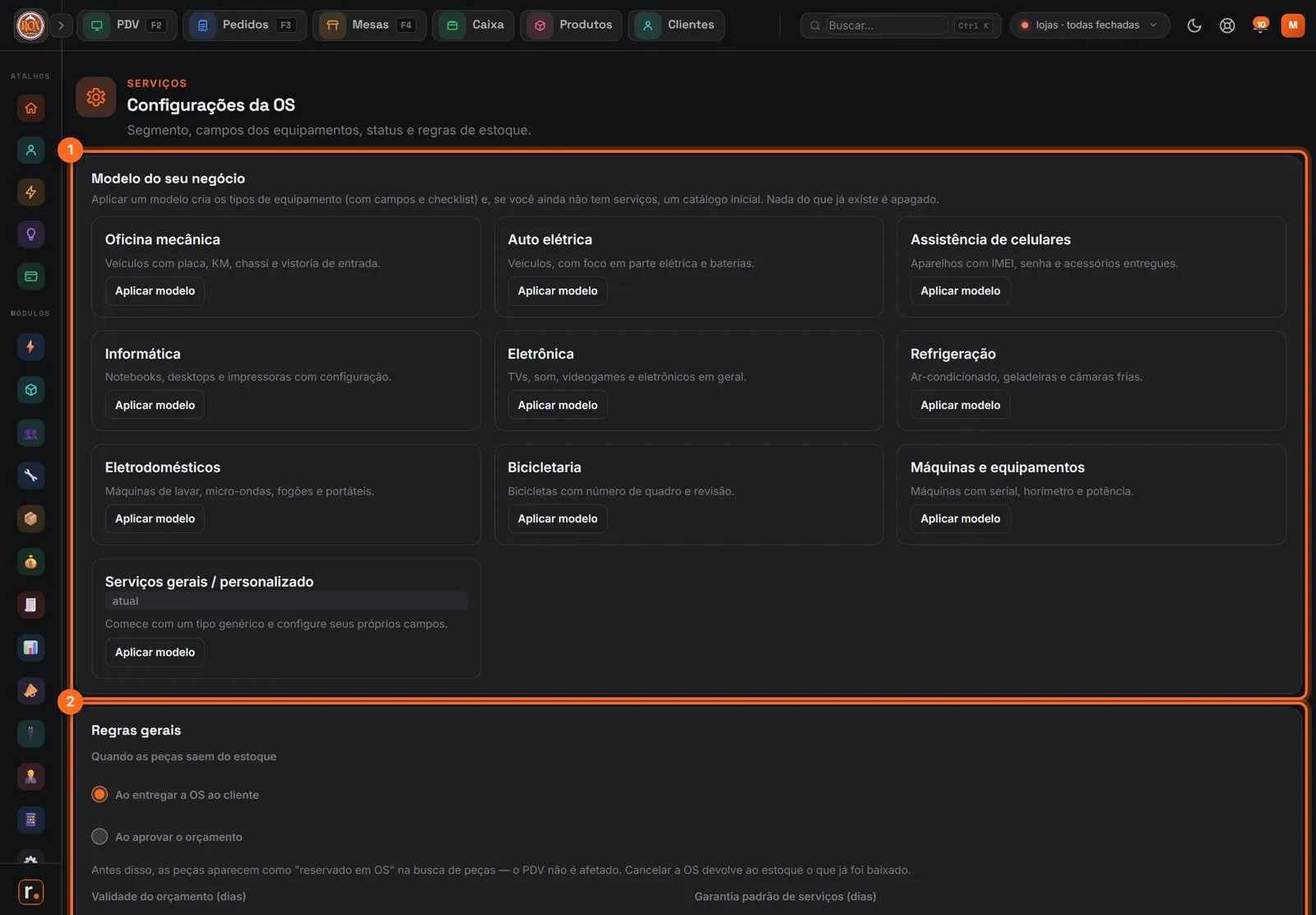Focus the Buscar search field
The image size is (1316, 915).
point(887,26)
